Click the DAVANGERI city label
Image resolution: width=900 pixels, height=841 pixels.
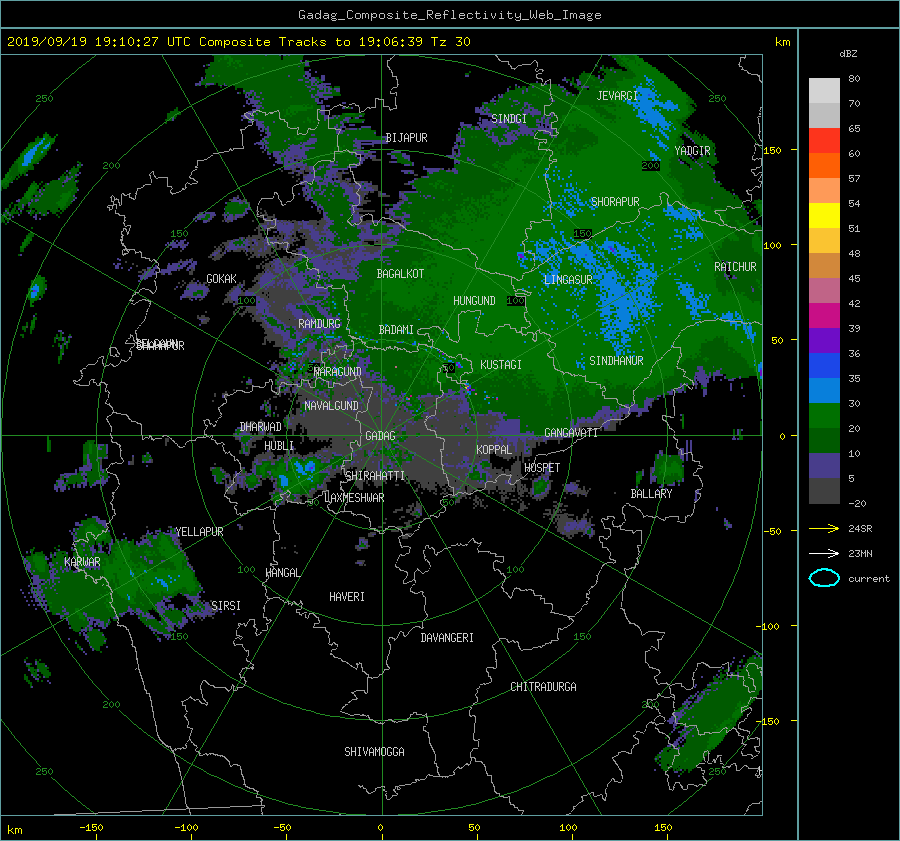point(447,638)
